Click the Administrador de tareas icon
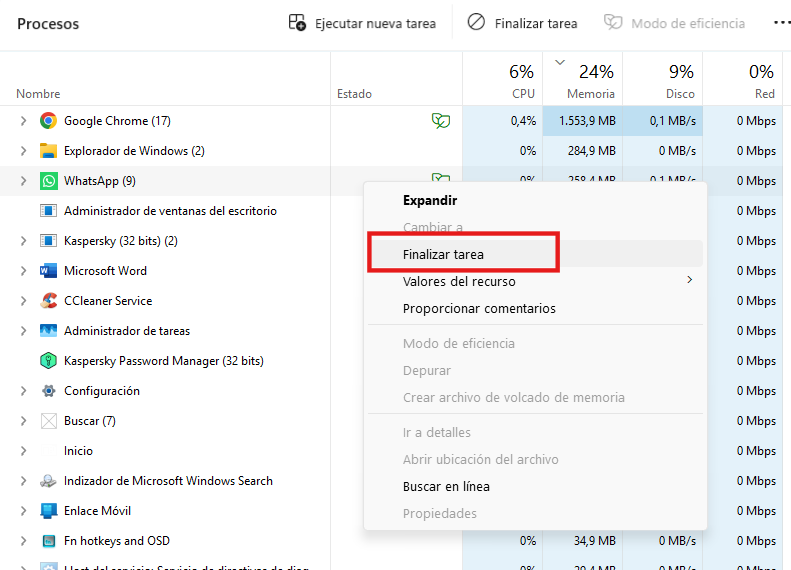 coord(48,331)
